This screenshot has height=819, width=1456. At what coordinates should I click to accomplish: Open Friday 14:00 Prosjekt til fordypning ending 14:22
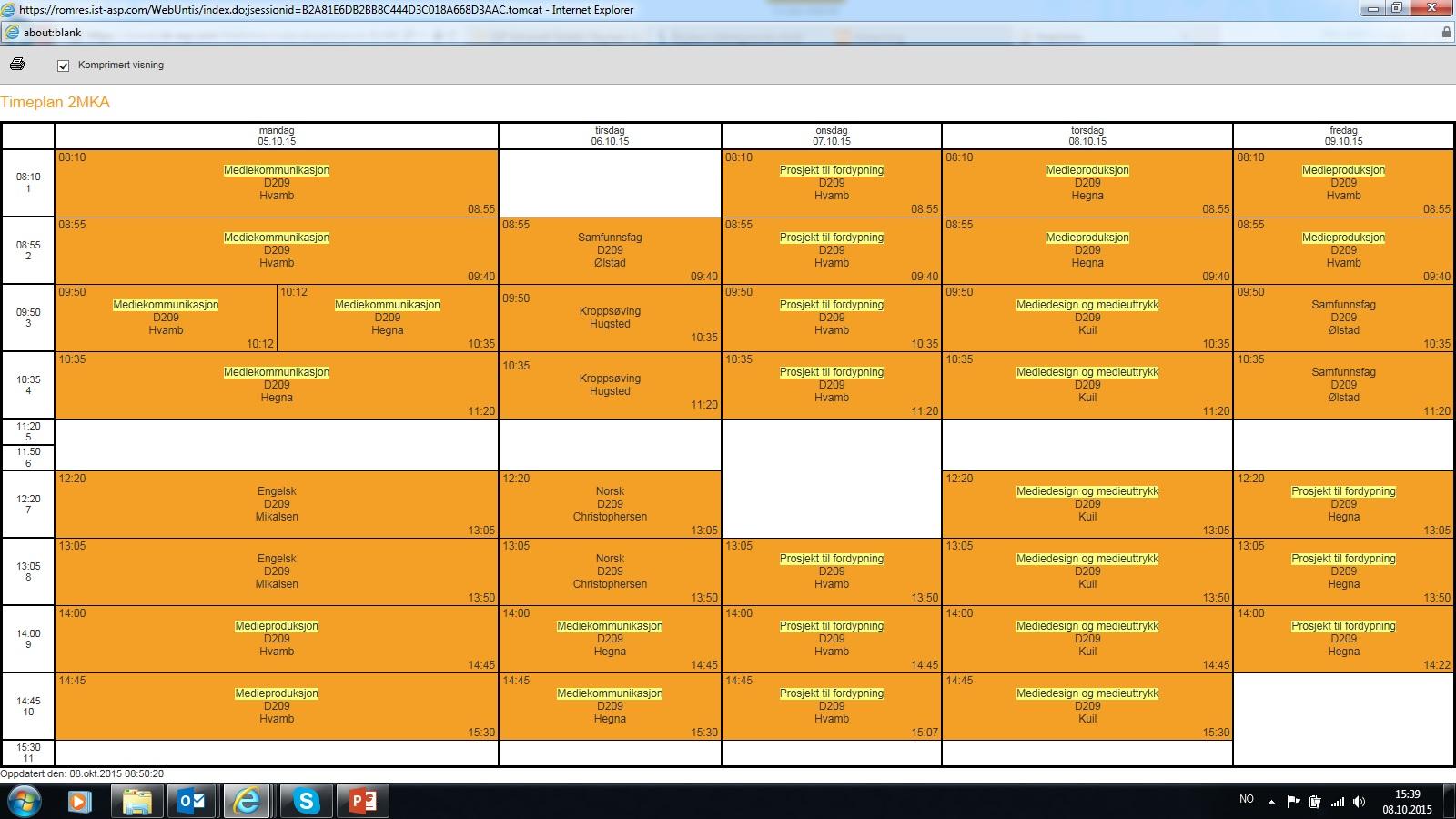click(x=1343, y=639)
